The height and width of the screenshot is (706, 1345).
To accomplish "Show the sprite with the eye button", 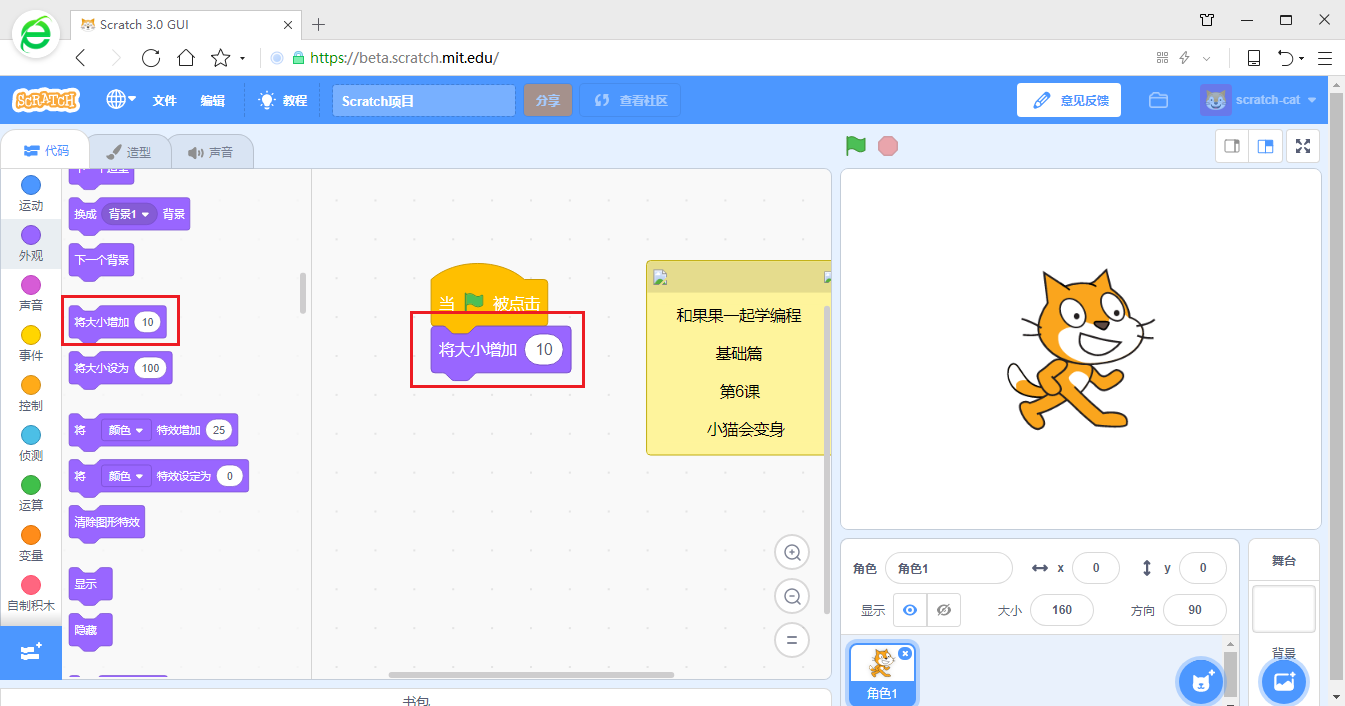I will [x=910, y=610].
